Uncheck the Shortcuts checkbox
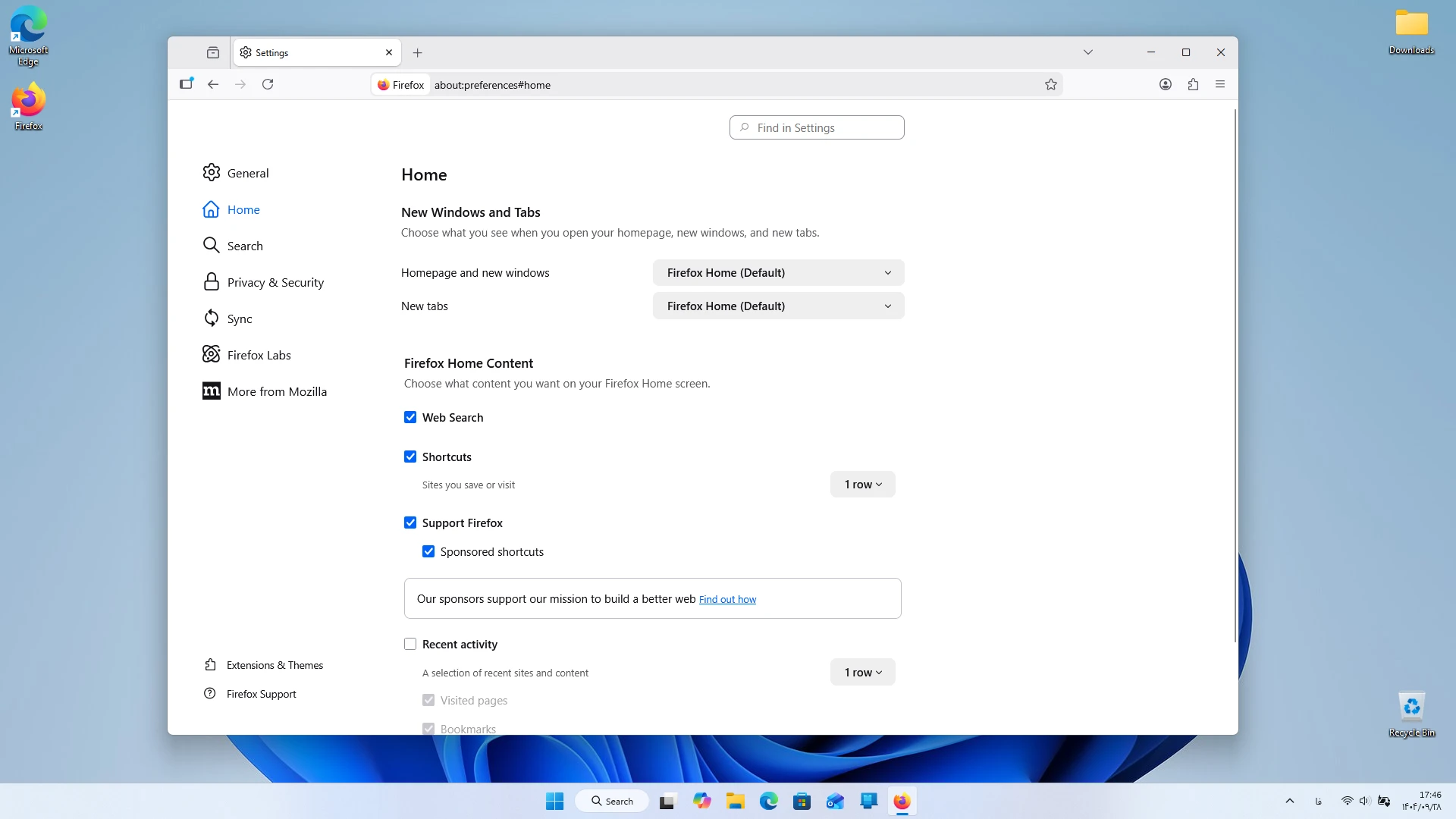This screenshot has width=1456, height=819. point(410,457)
